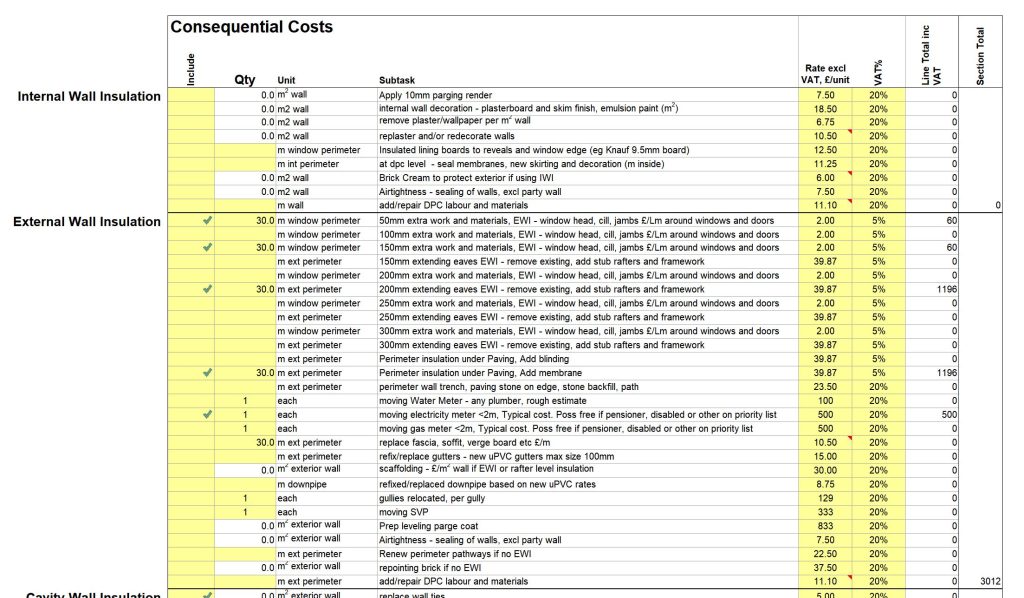
Task: Select the Internal Wall Insulation section label
Action: tap(89, 97)
